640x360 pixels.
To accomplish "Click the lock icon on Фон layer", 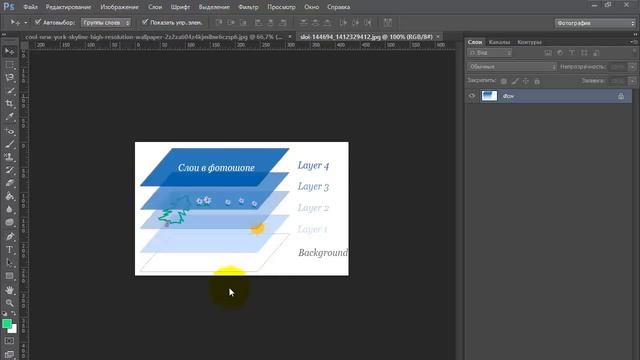I will point(621,96).
